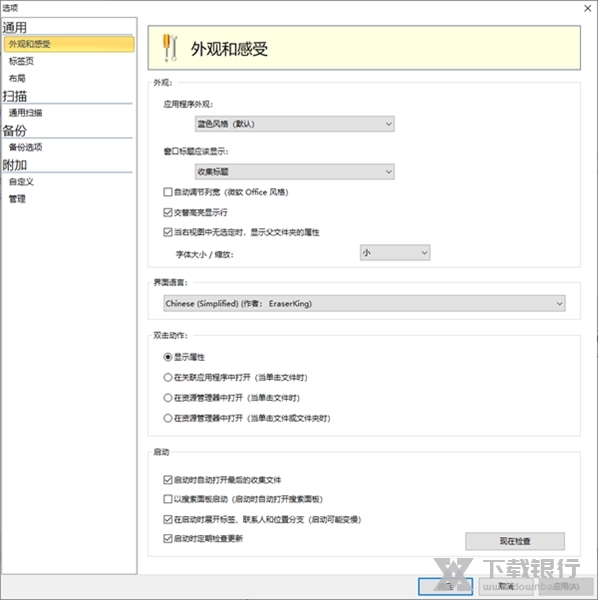Toggle 交替高亮显示行 checkbox
Image resolution: width=598 pixels, height=600 pixels.
click(x=168, y=212)
